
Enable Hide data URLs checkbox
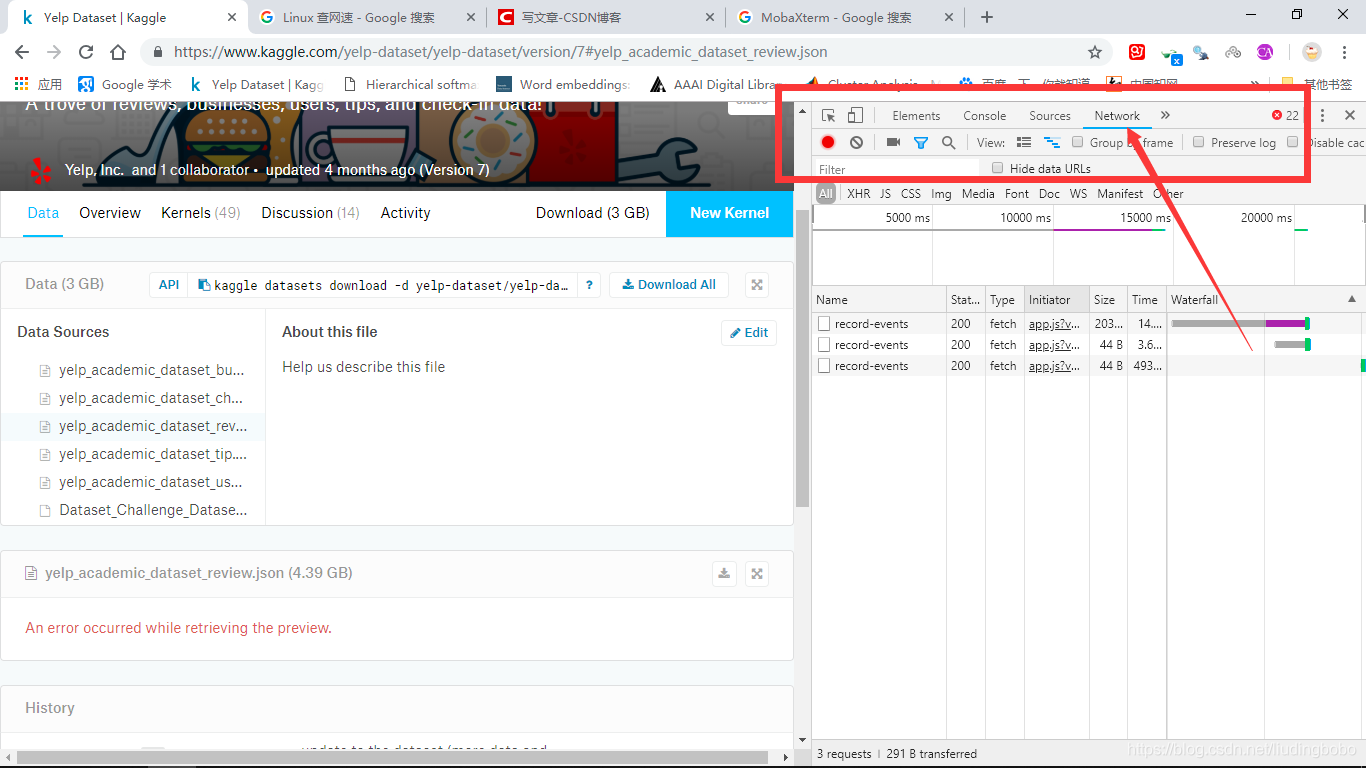pos(997,168)
